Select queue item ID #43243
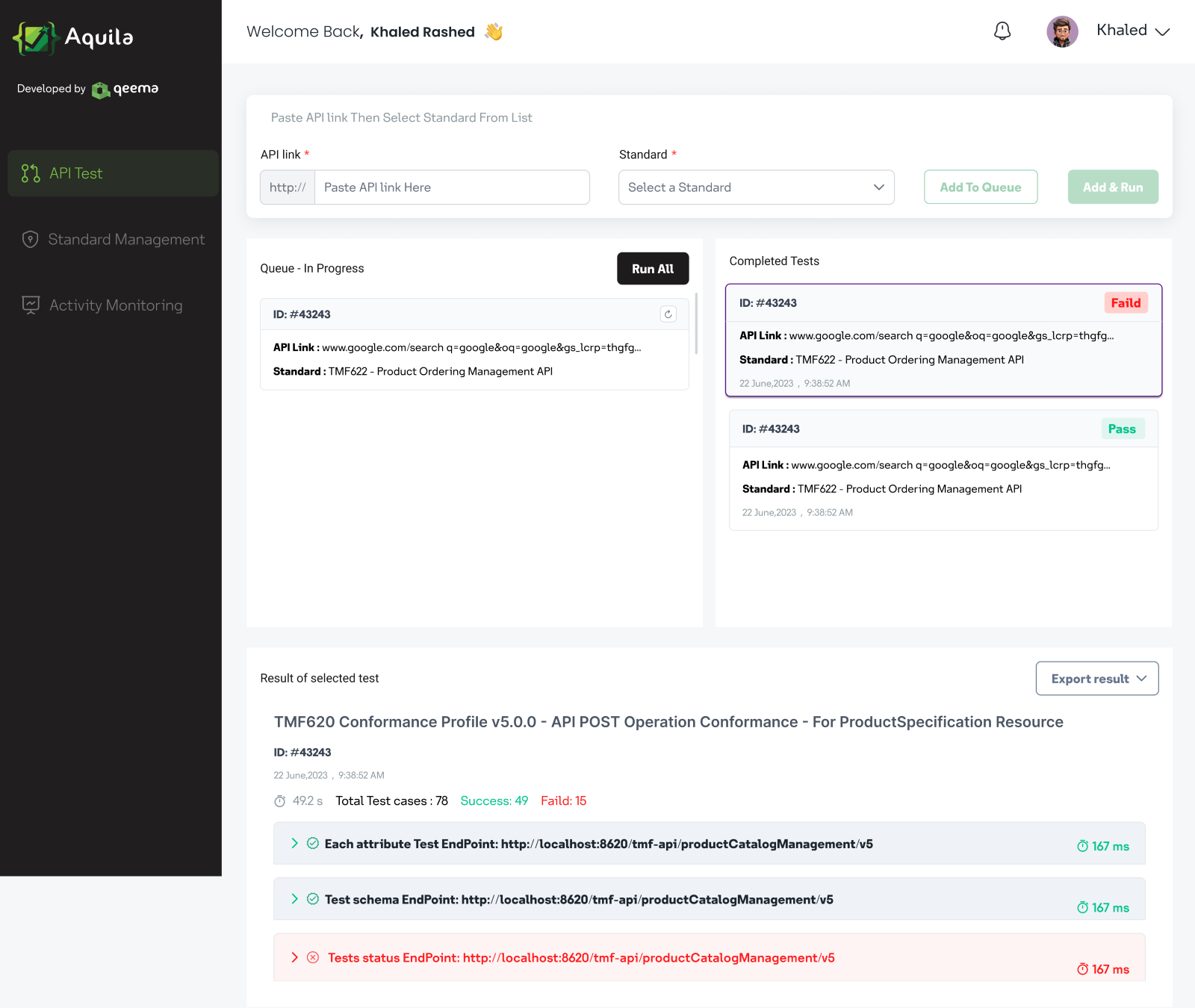 tap(474, 344)
